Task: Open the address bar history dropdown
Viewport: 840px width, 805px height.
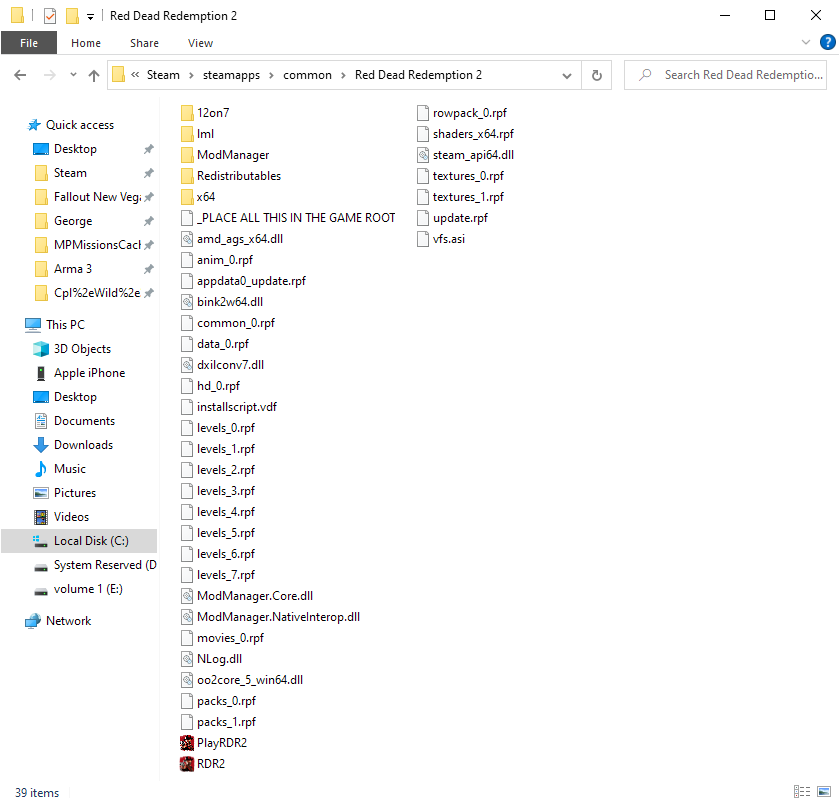Action: pyautogui.click(x=567, y=75)
